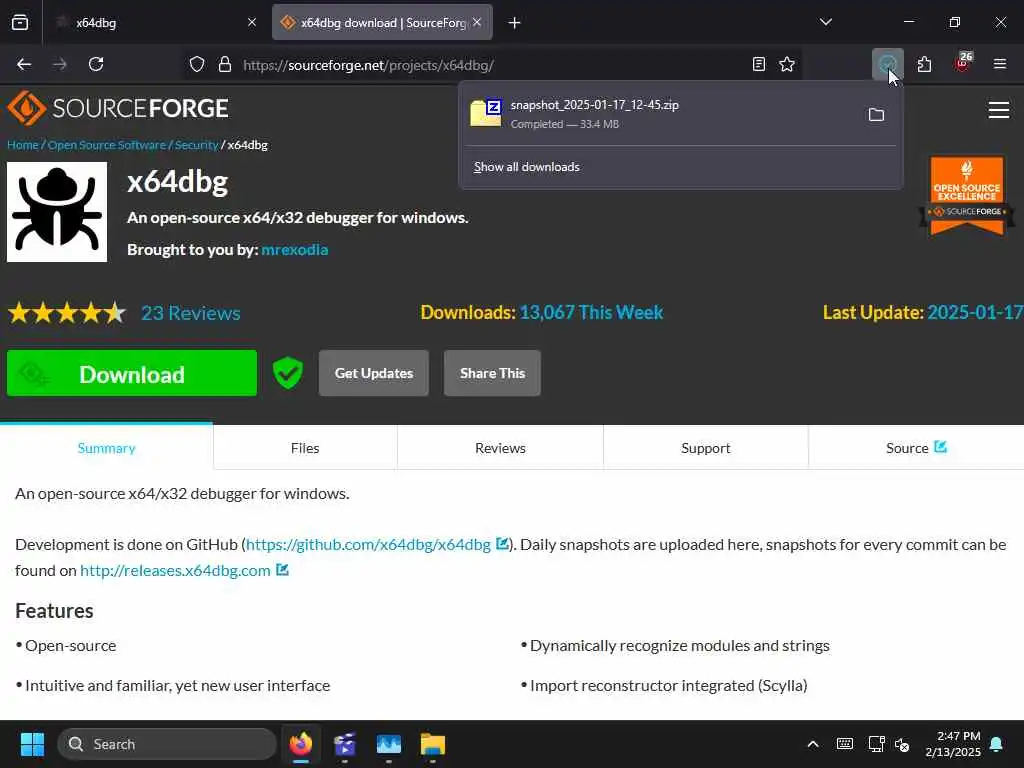Click the Open Source Excellence badge
Viewport: 1024px width, 768px height.
pyautogui.click(x=967, y=195)
